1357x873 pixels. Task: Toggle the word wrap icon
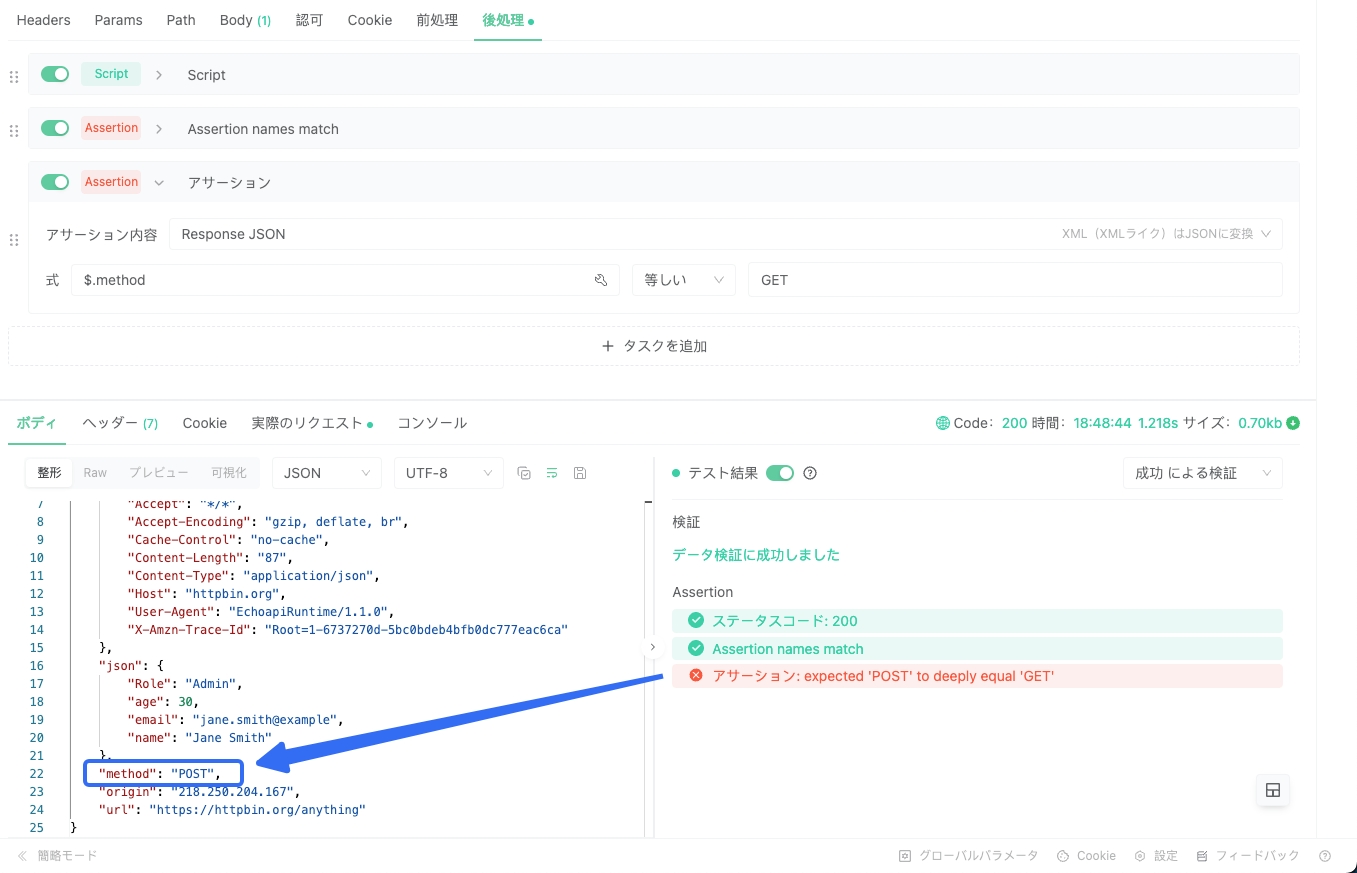pos(551,473)
